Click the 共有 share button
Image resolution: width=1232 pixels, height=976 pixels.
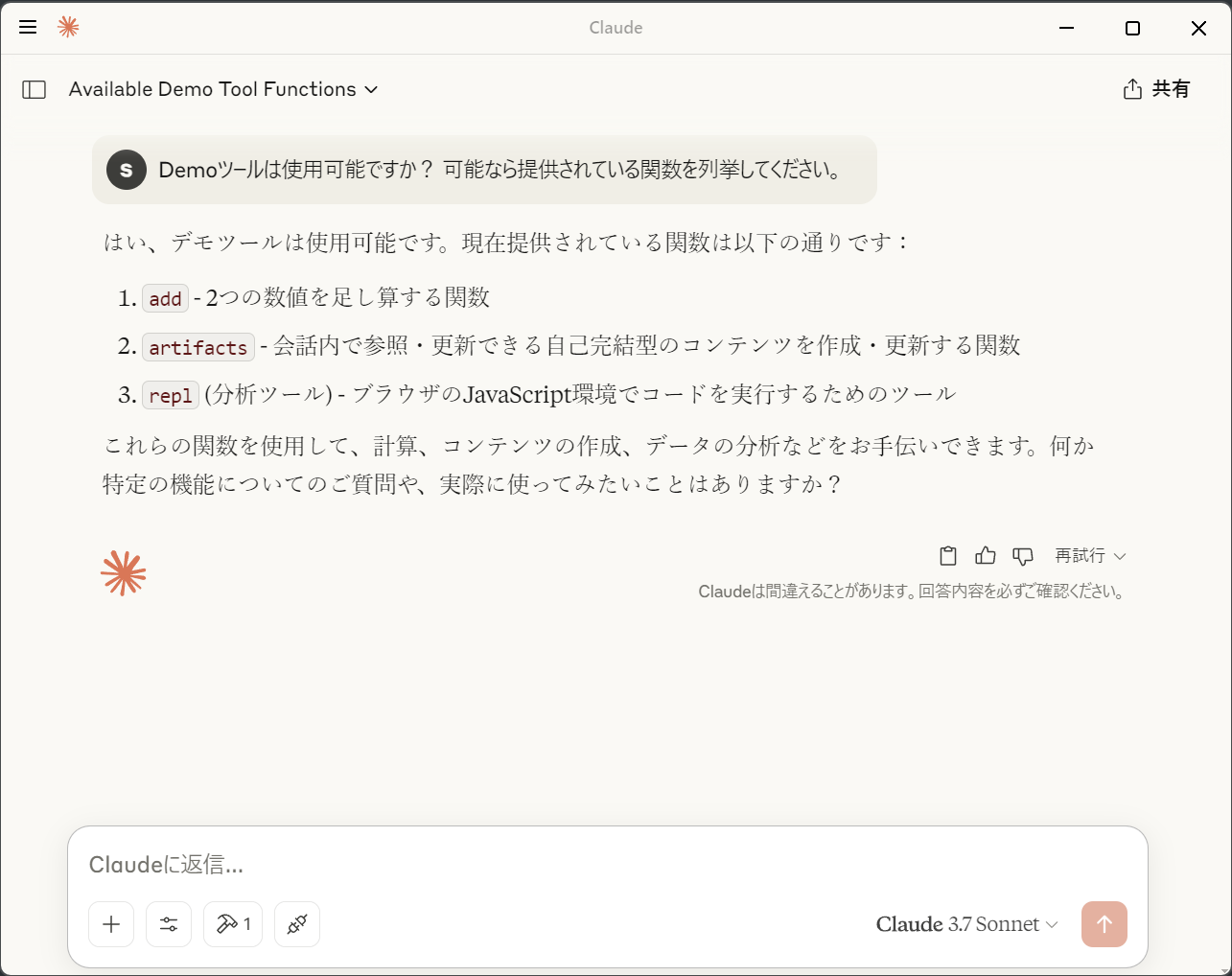1156,89
